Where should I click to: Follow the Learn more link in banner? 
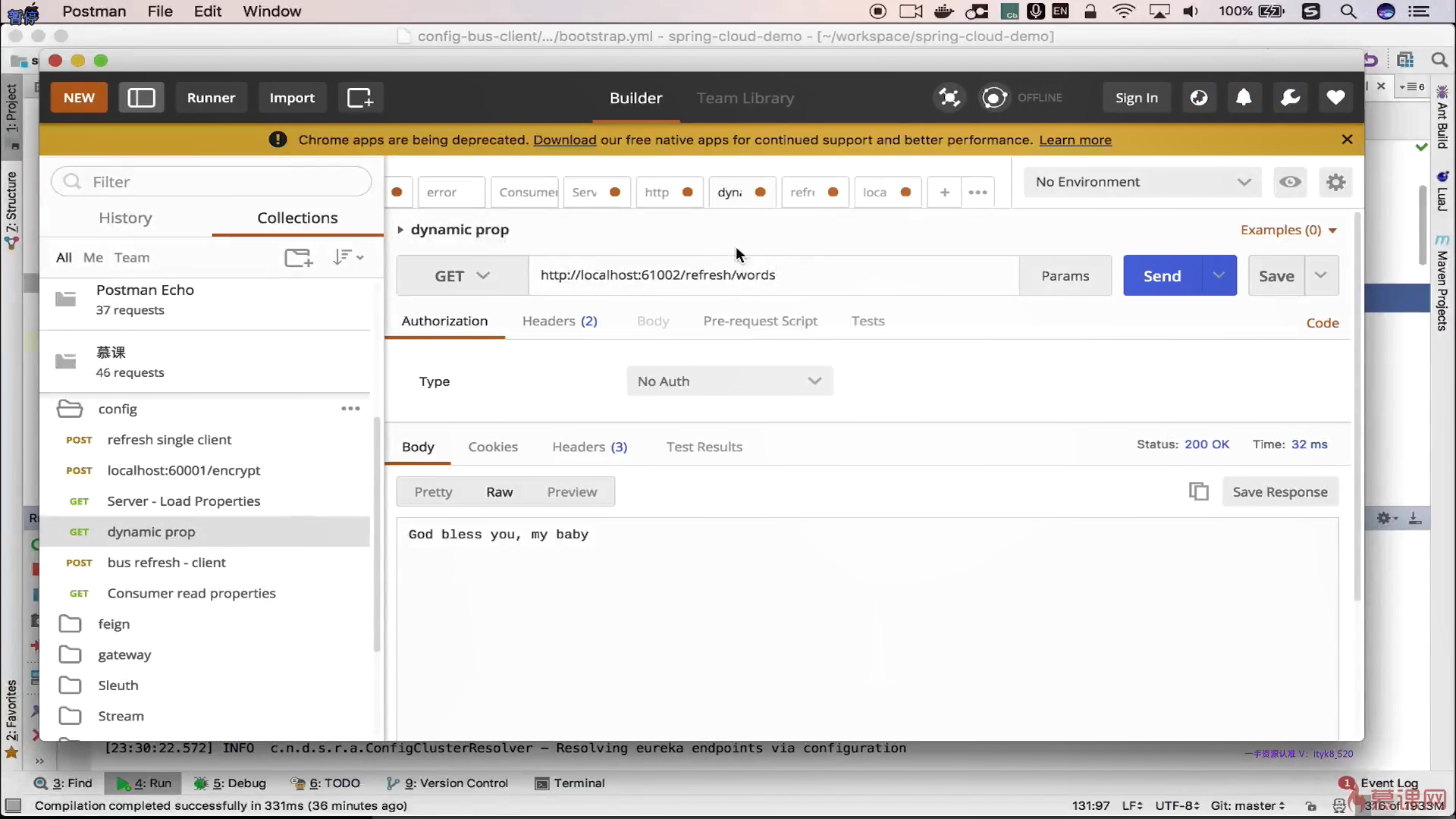point(1075,140)
